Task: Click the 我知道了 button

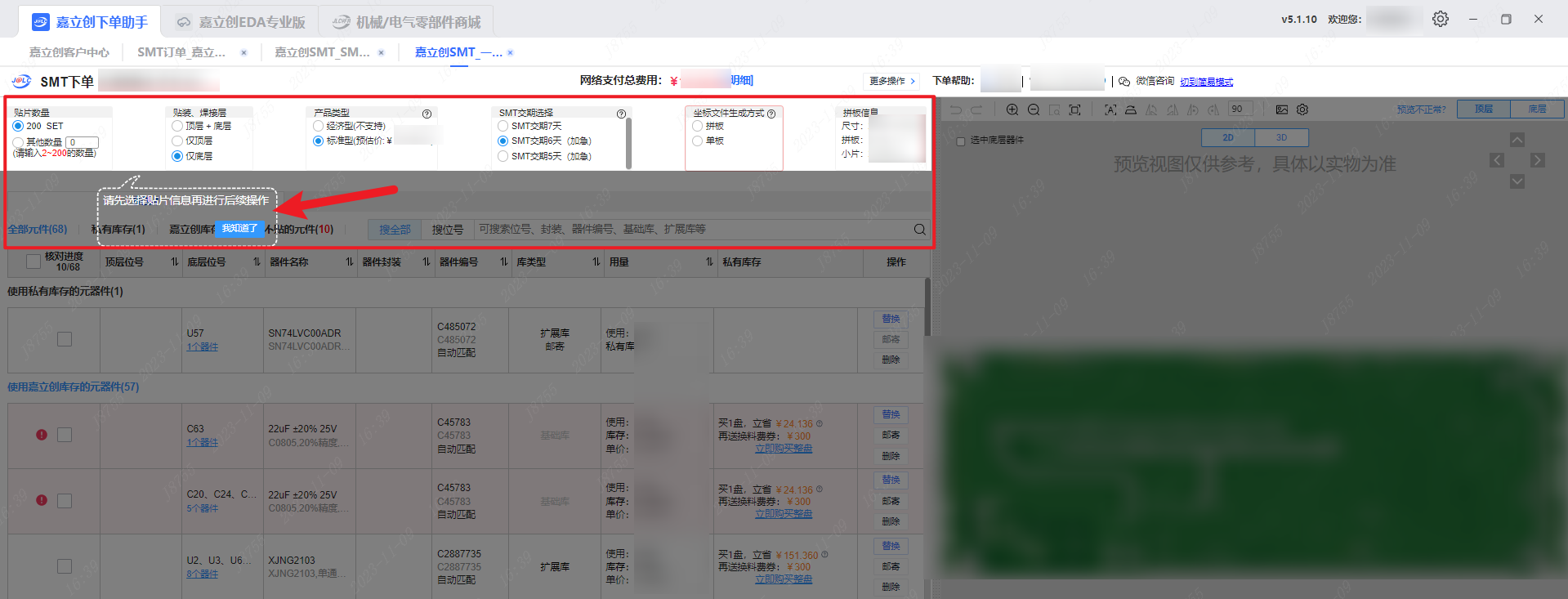Action: point(239,229)
